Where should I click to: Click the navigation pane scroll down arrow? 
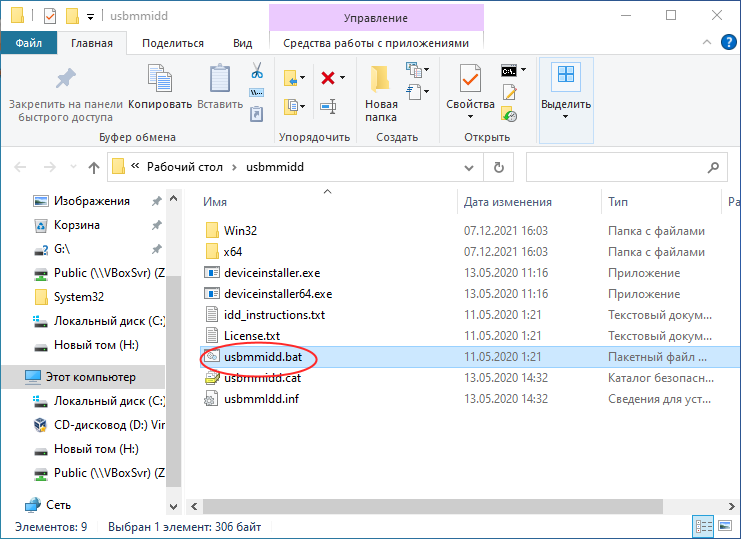click(x=173, y=507)
